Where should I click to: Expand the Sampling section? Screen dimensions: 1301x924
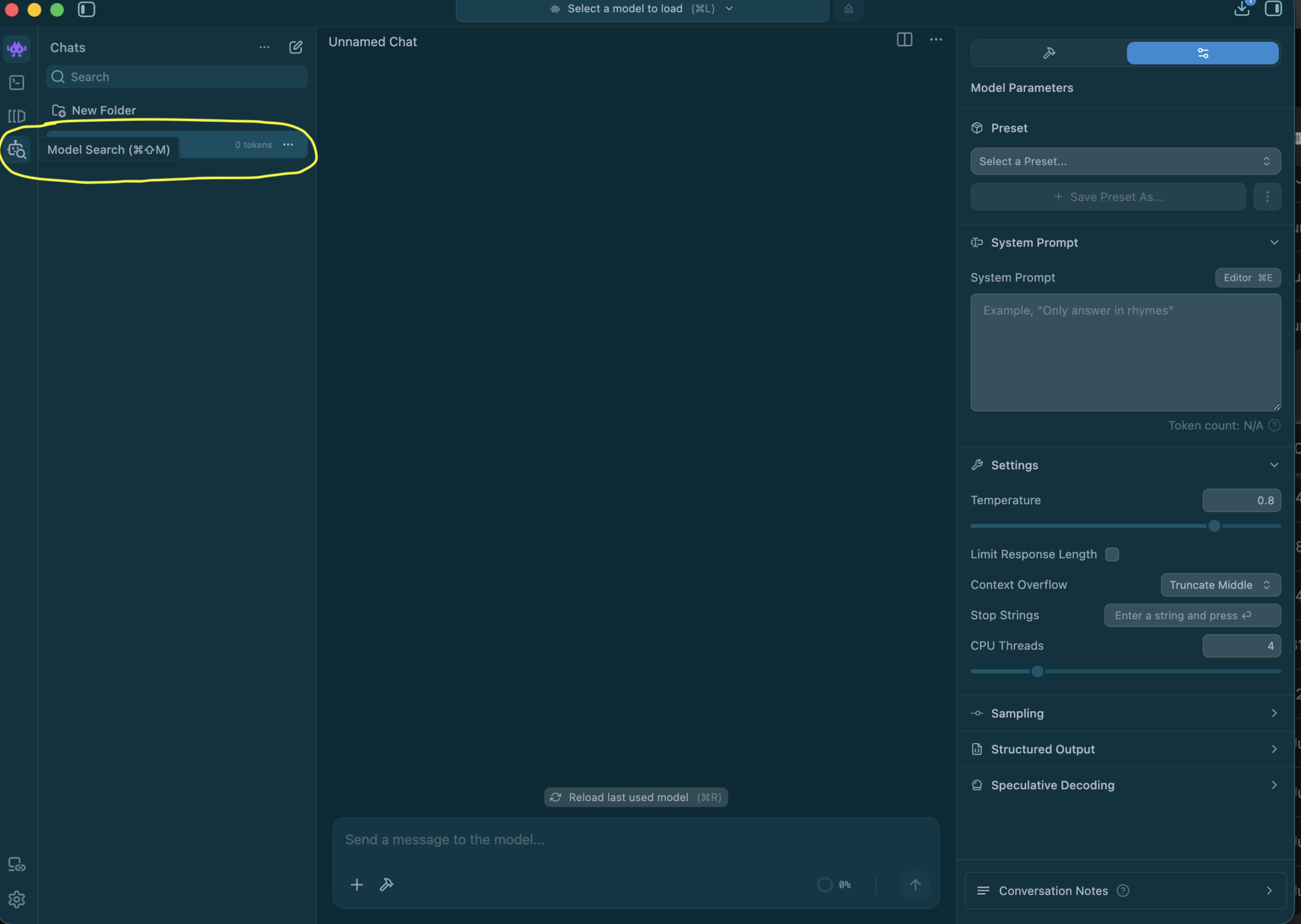tap(1125, 714)
